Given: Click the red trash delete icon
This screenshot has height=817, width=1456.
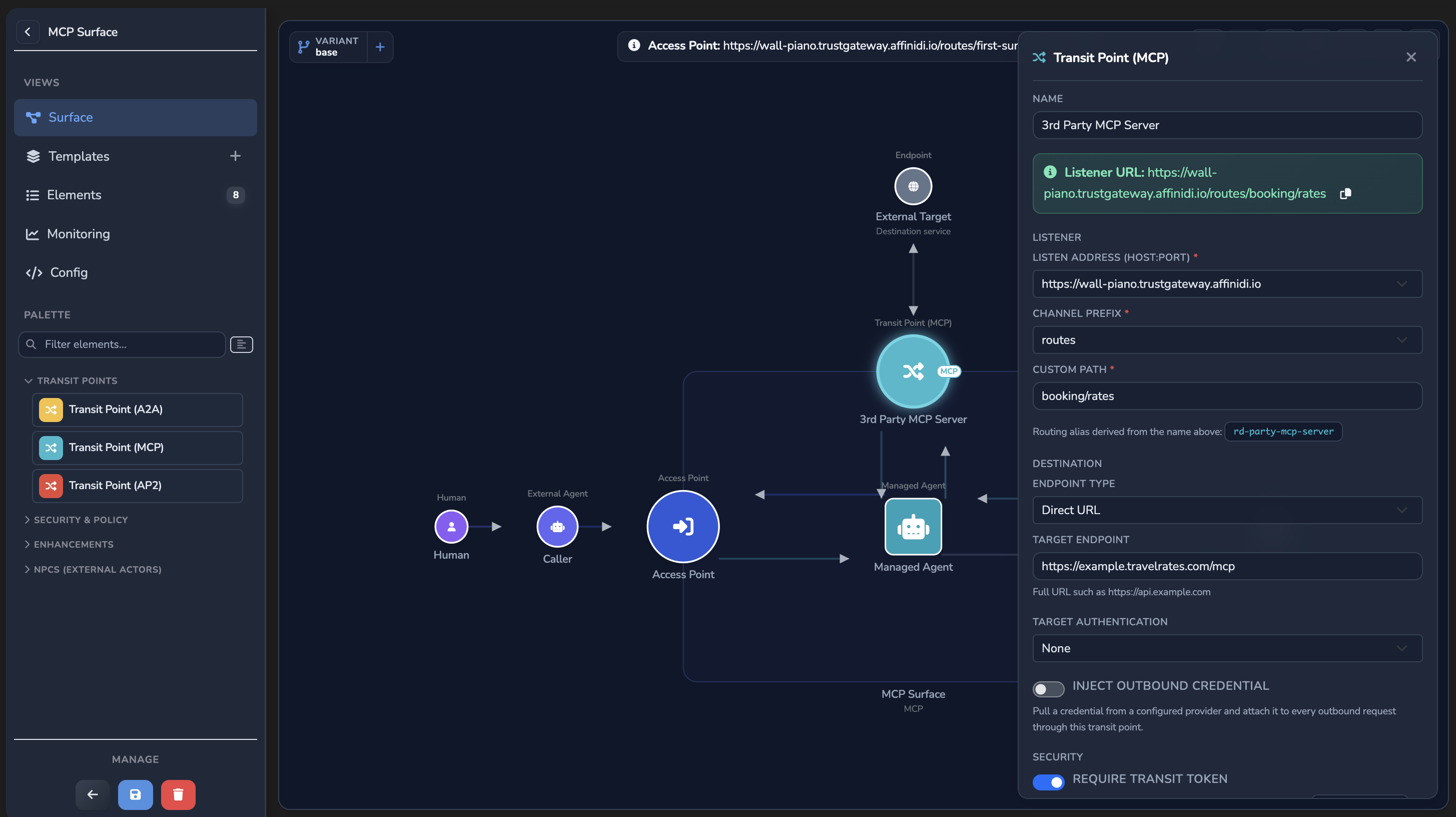Looking at the screenshot, I should pyautogui.click(x=178, y=794).
